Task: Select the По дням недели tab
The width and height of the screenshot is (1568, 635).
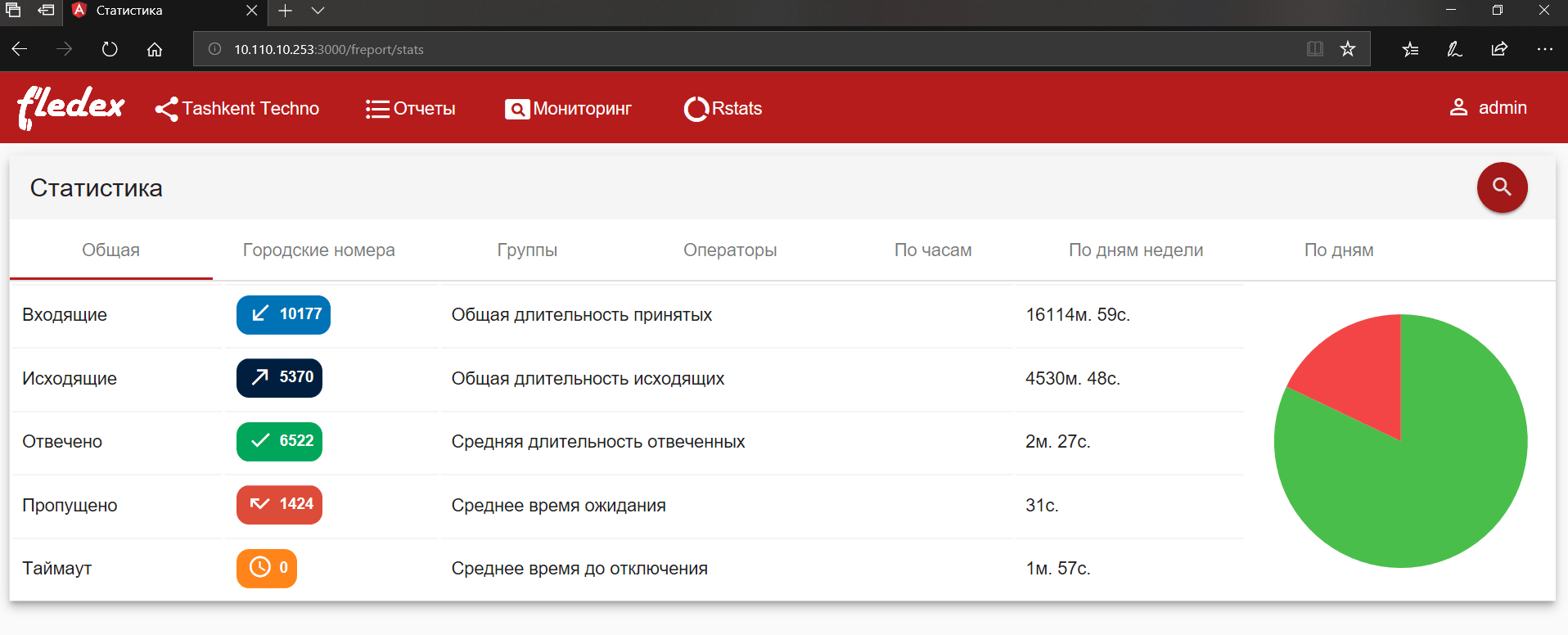Action: pos(1136,250)
